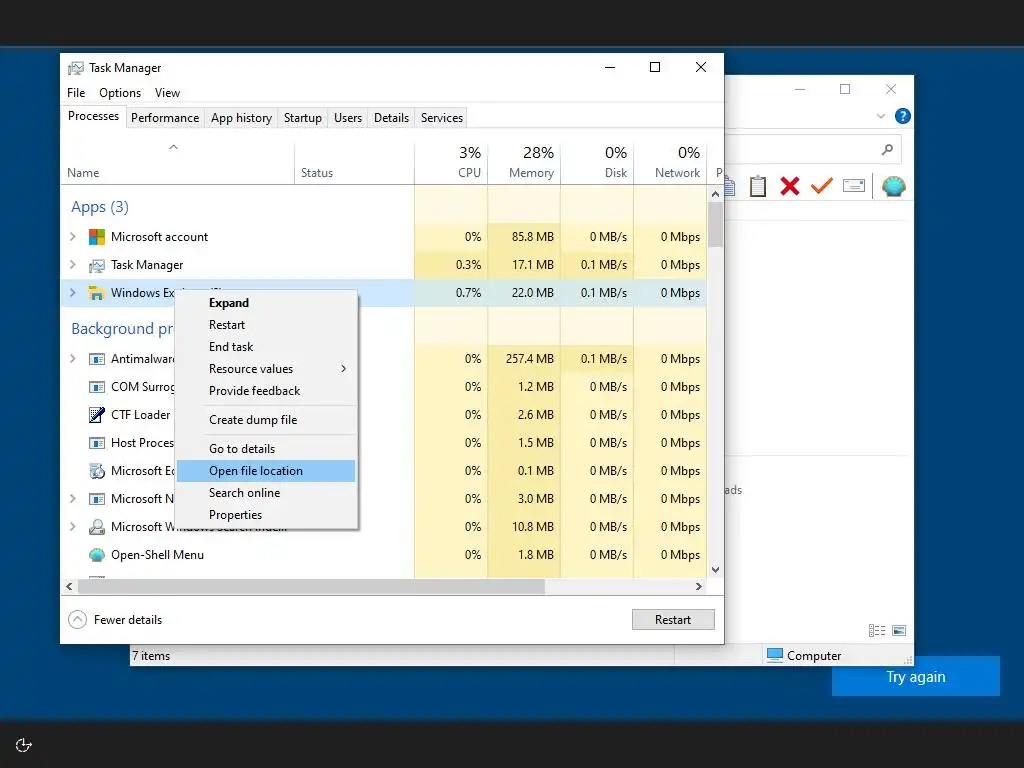Expand the Microsoft Windows Search Indexer group
1024x768 pixels.
coord(72,527)
